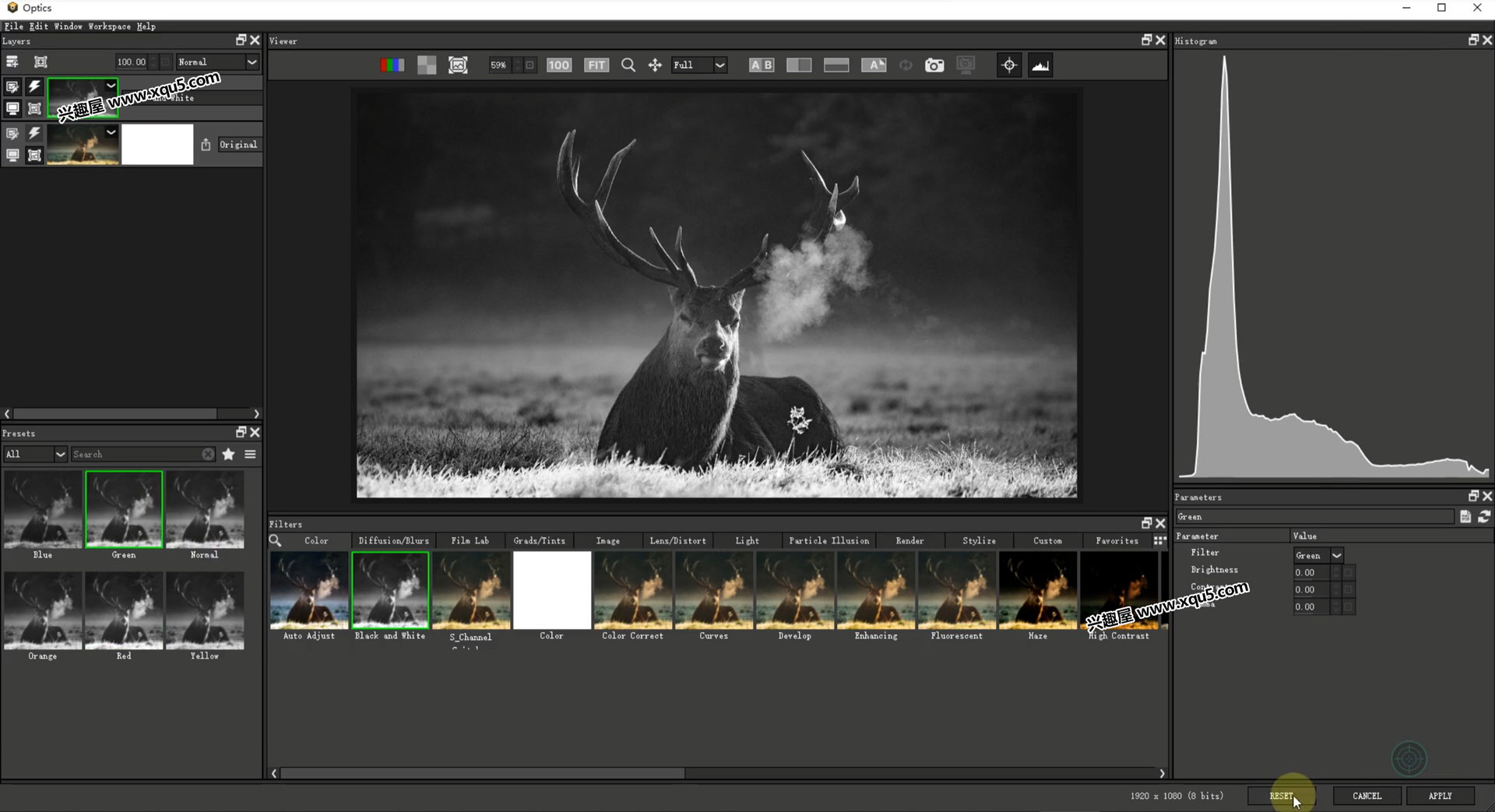Image resolution: width=1495 pixels, height=812 pixels.
Task: Select the pan move tool
Action: point(655,65)
